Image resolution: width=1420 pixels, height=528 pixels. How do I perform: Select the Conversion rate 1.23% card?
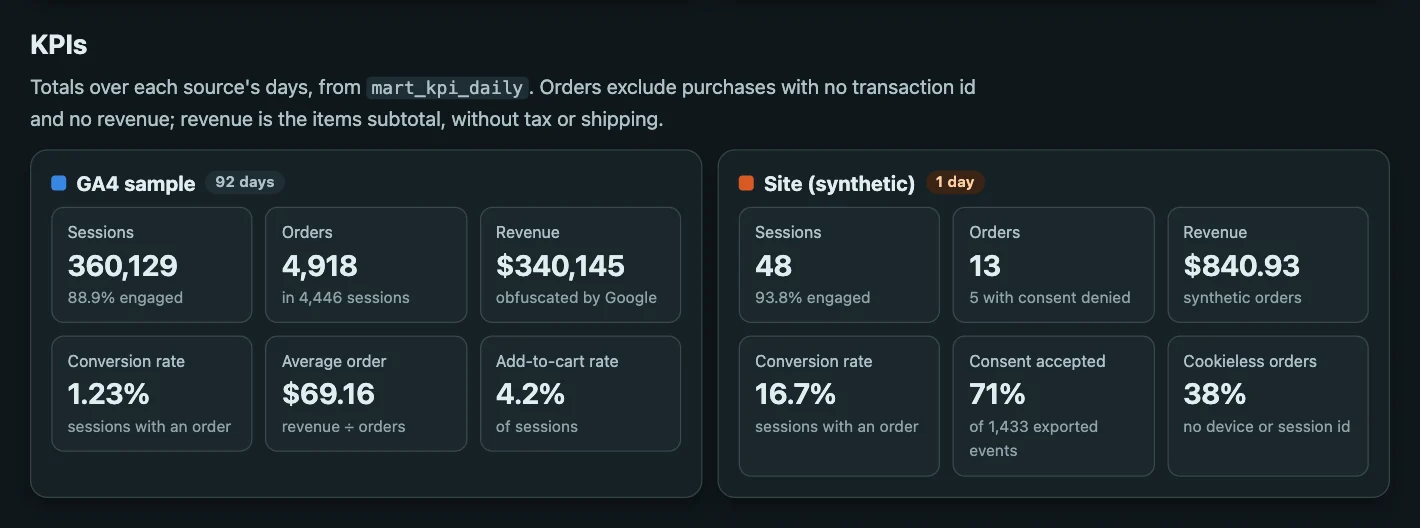tap(152, 394)
